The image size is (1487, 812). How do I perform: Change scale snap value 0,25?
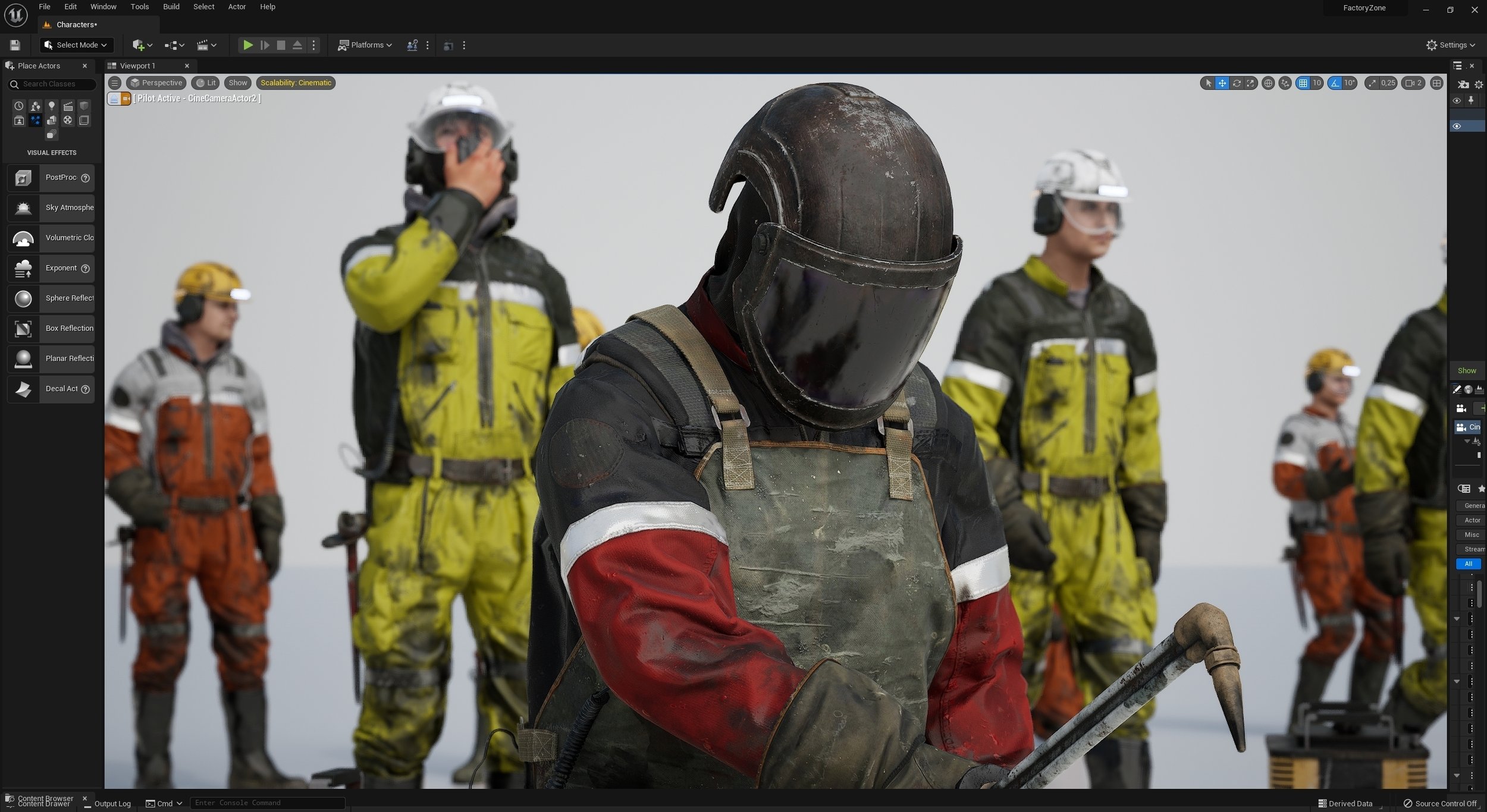click(1388, 83)
